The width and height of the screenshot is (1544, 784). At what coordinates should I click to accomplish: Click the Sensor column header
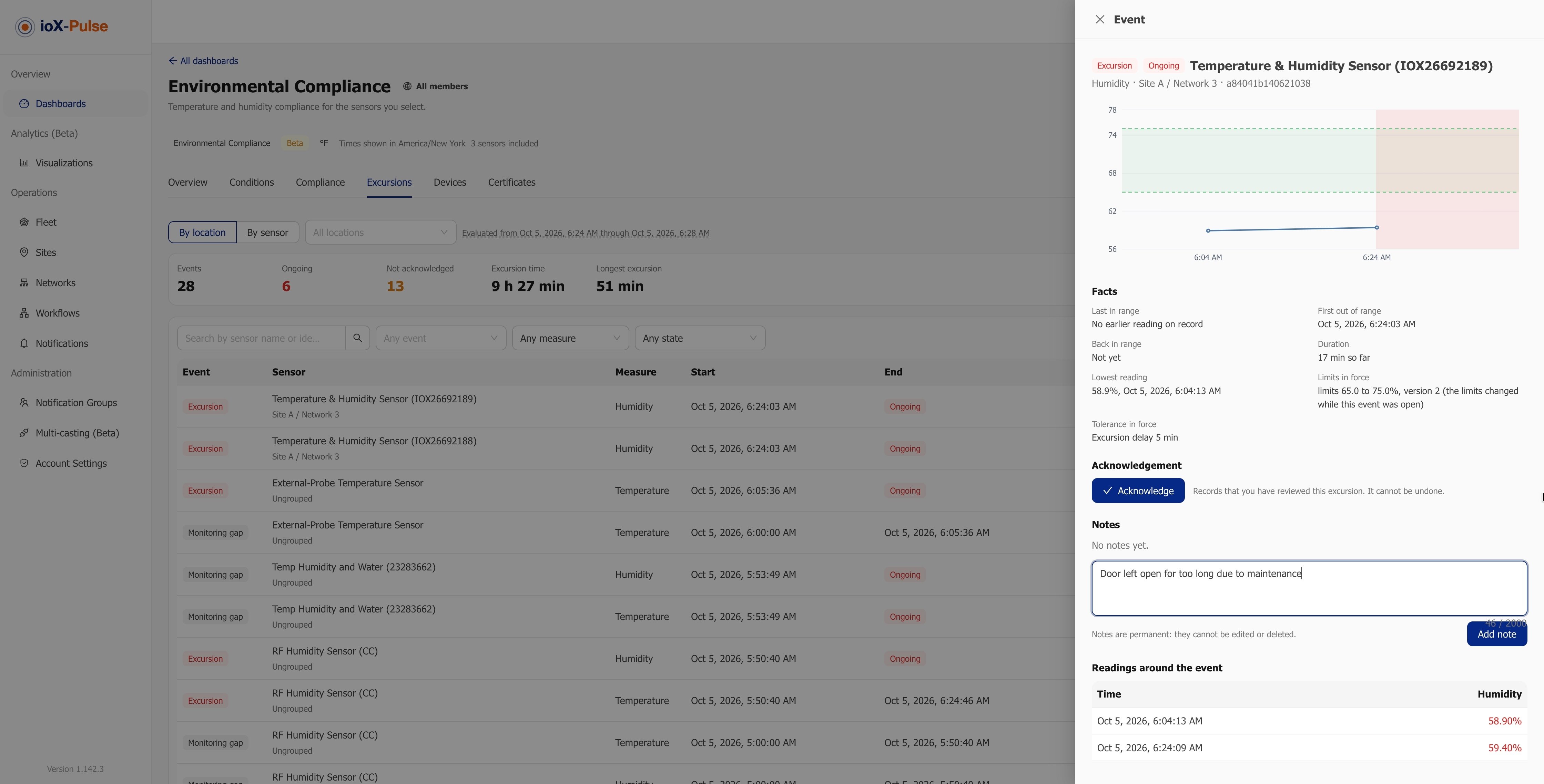[288, 372]
